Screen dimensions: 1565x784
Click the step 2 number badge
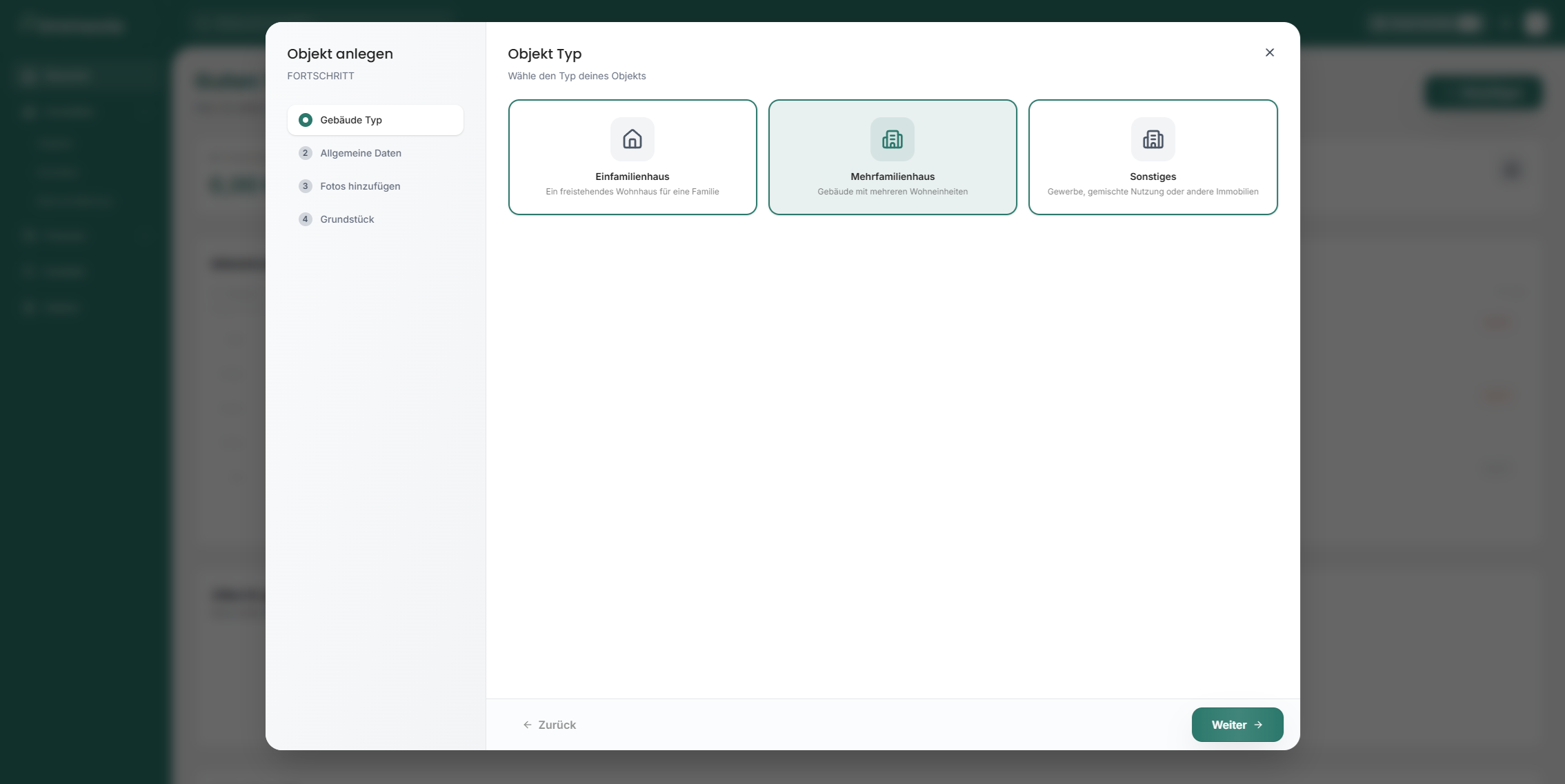(305, 153)
